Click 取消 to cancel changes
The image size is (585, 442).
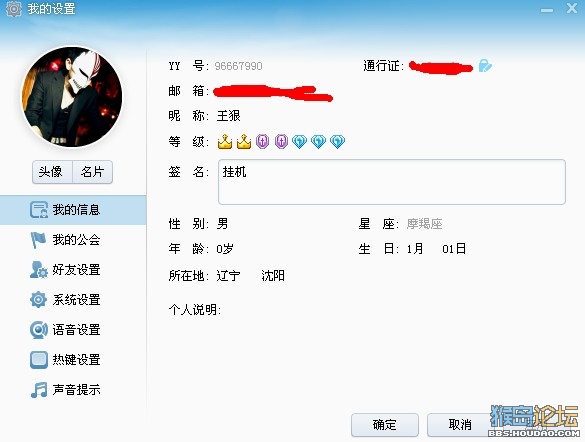click(460, 424)
